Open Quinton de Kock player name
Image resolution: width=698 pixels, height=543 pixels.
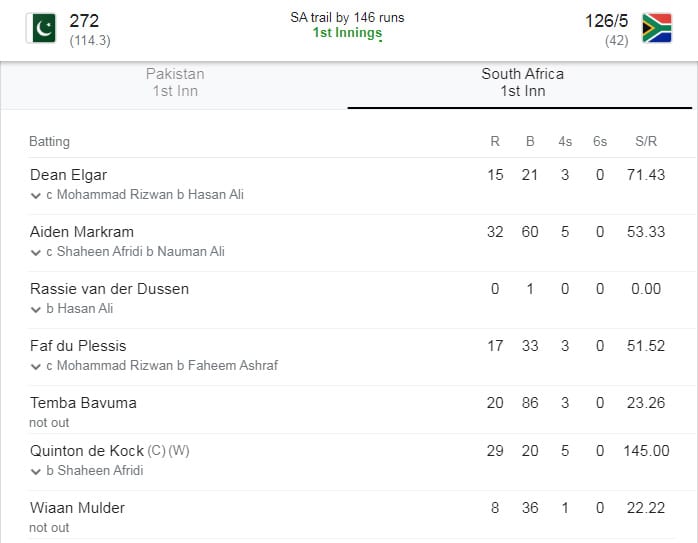[87, 451]
